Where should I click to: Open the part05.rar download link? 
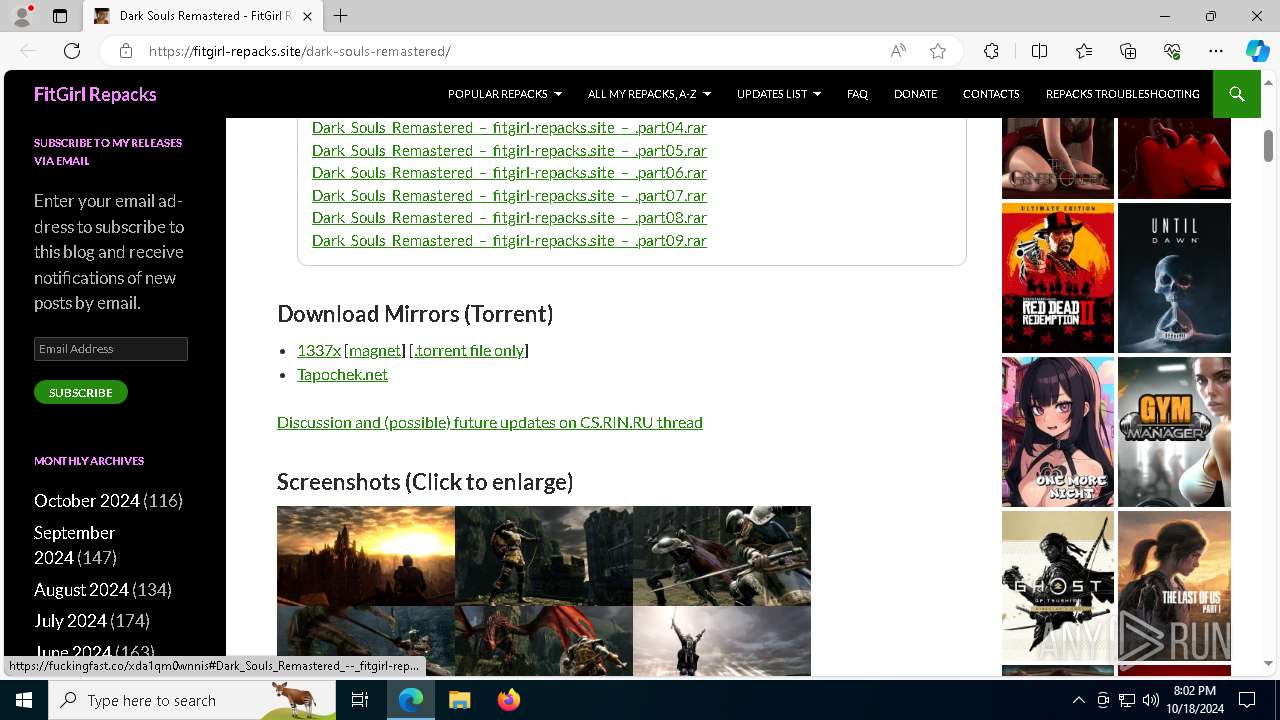pyautogui.click(x=509, y=151)
